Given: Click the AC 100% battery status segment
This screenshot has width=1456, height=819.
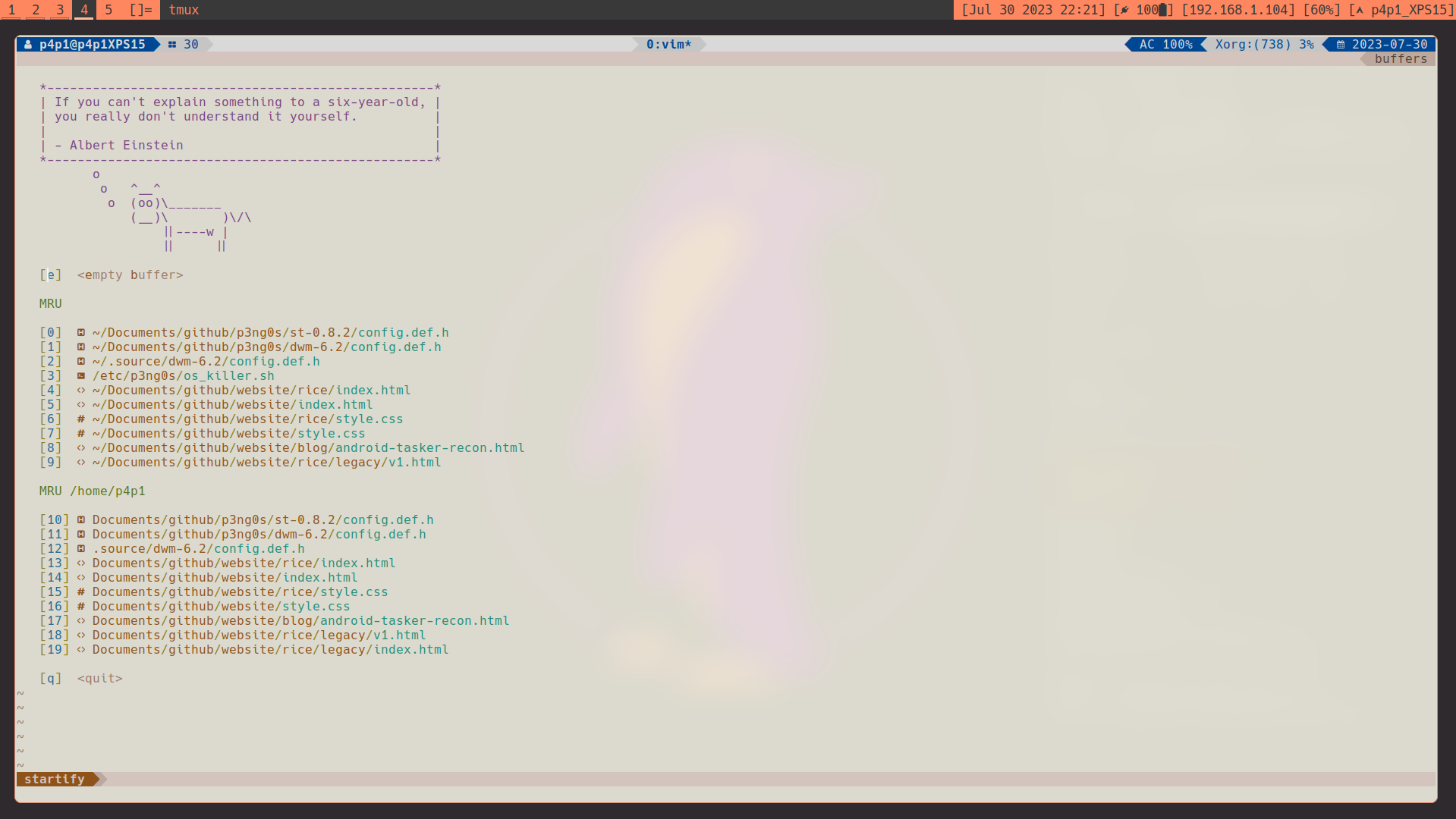Looking at the screenshot, I should click(x=1165, y=45).
